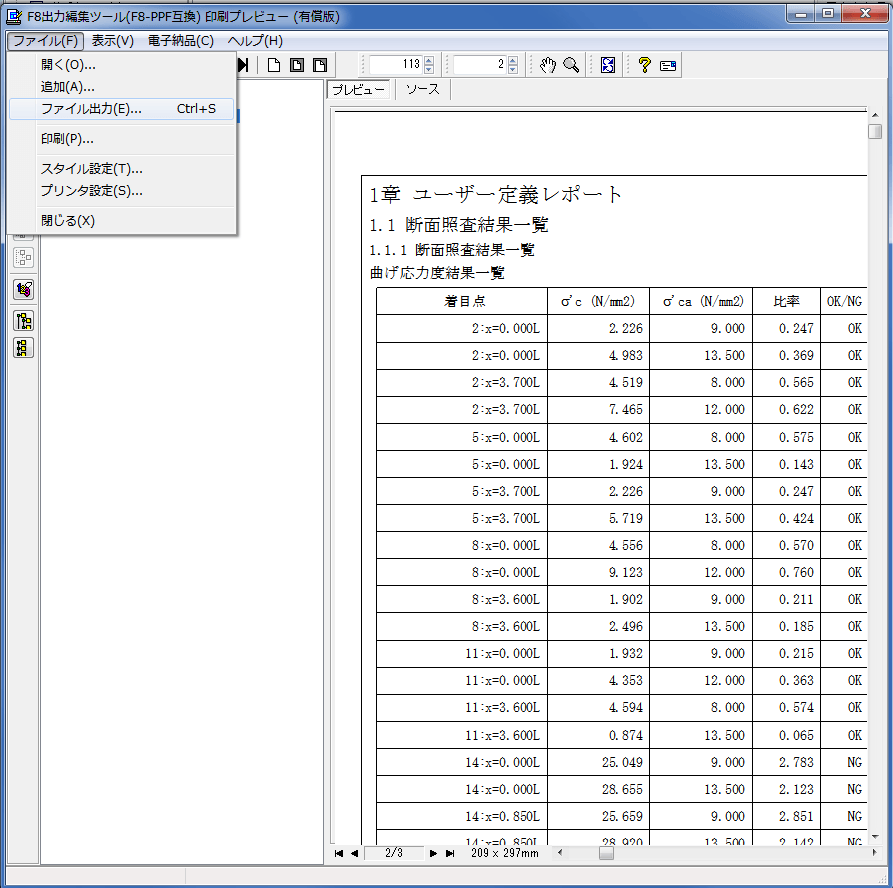Choose 閉じる(X) from the File menu
Screen dimensions: 893x888
pyautogui.click(x=122, y=221)
